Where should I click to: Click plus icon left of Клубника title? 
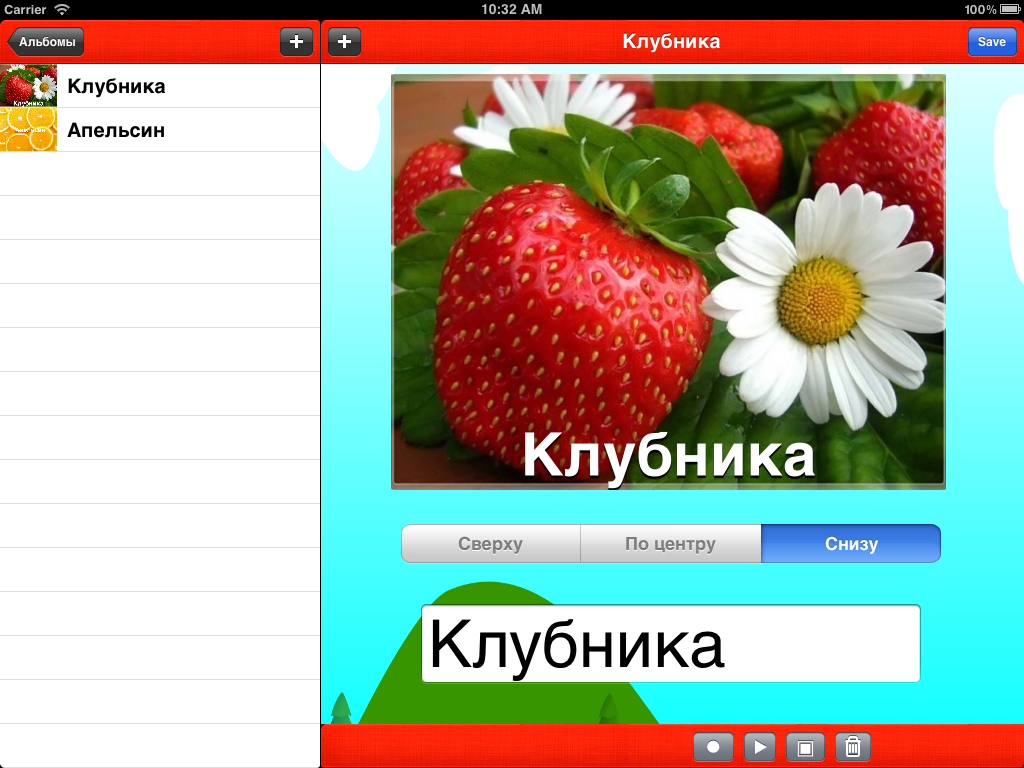tap(344, 41)
